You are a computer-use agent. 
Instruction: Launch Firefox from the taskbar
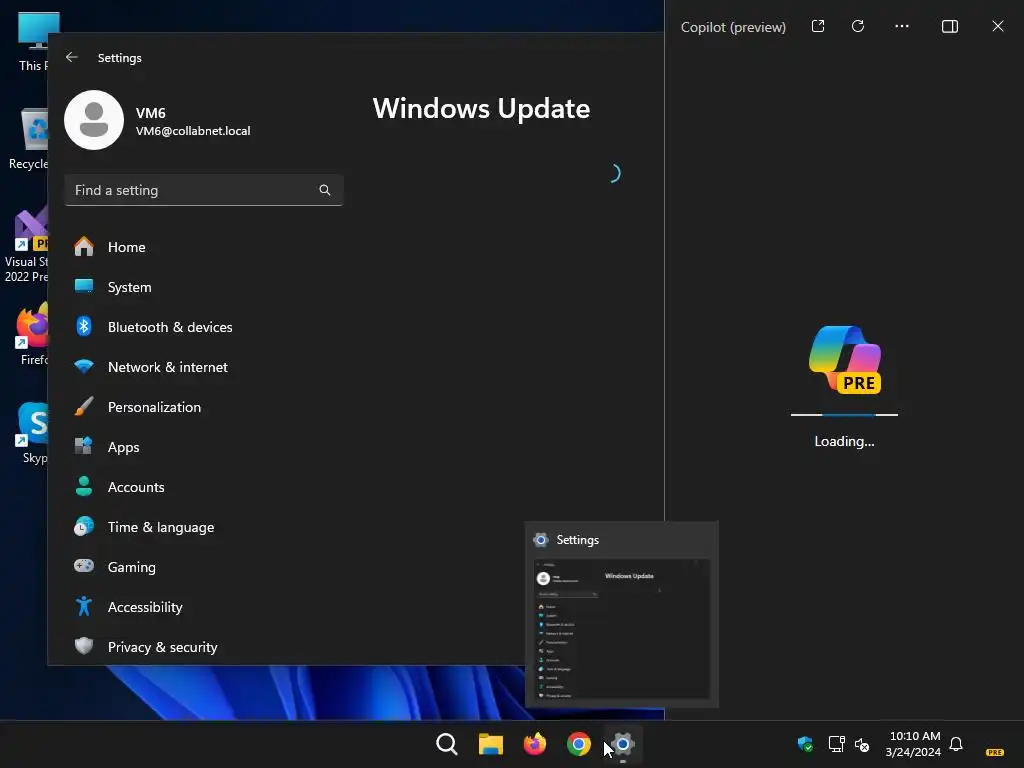click(x=535, y=744)
